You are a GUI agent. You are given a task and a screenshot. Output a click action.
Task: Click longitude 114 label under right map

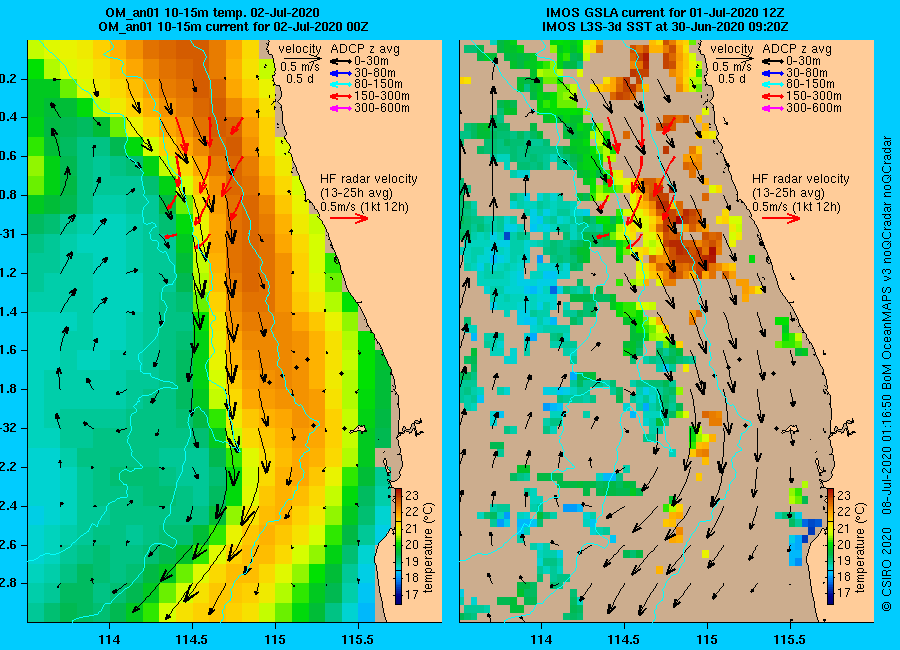(x=541, y=640)
